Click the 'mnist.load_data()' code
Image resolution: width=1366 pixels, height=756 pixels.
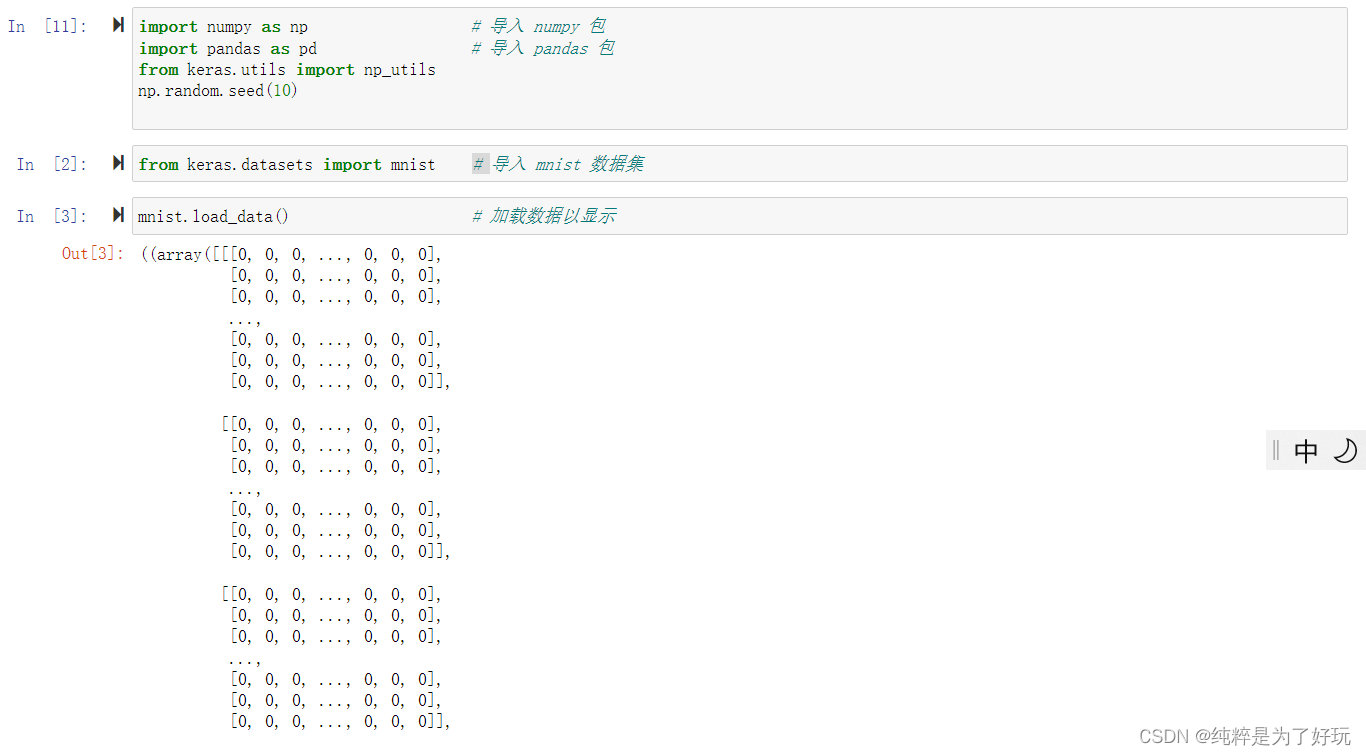pyautogui.click(x=213, y=216)
